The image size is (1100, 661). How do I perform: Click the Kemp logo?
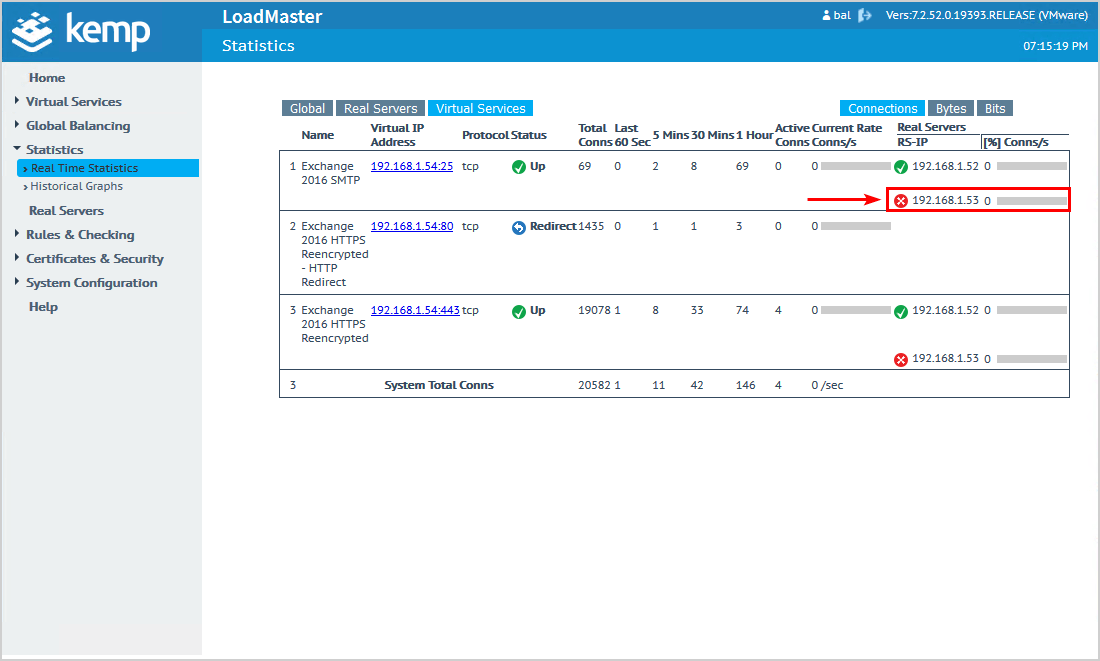coord(81,32)
